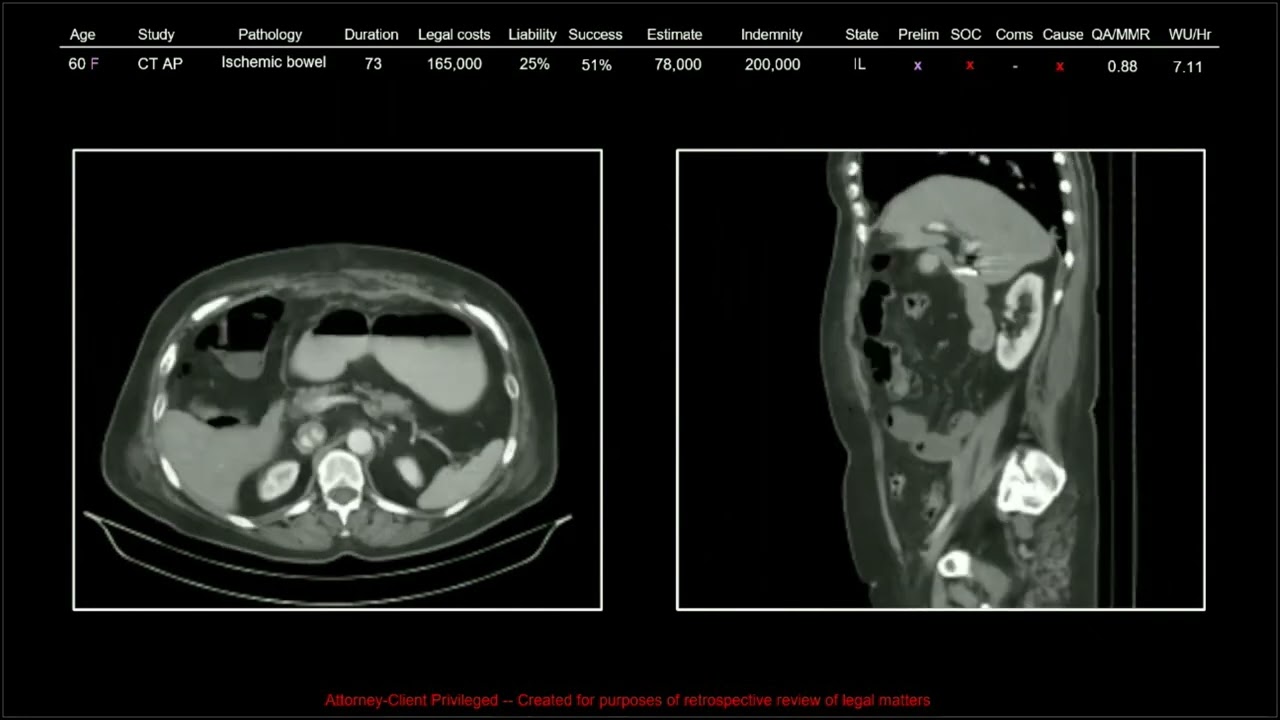
Task: Open the axial CT abdomen image
Action: [x=338, y=380]
